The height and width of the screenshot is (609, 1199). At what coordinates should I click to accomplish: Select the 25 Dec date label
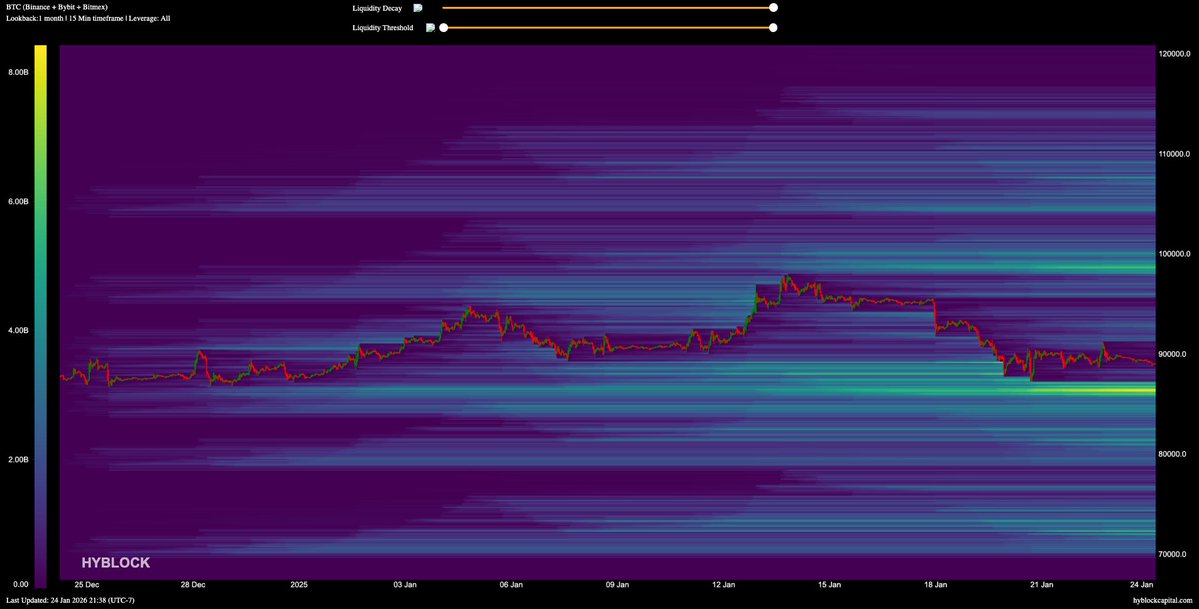click(x=86, y=584)
